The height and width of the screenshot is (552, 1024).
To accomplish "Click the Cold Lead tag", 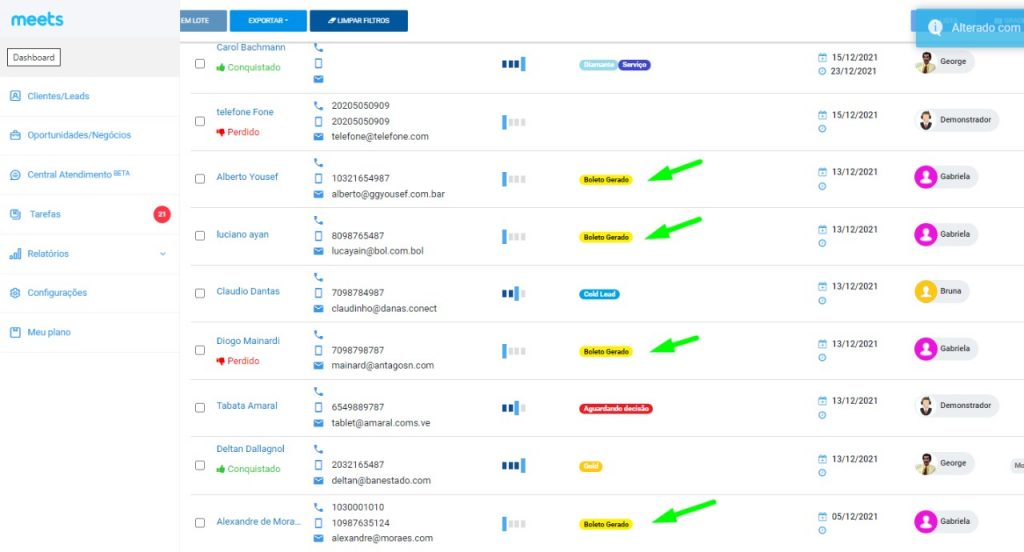I will point(600,294).
